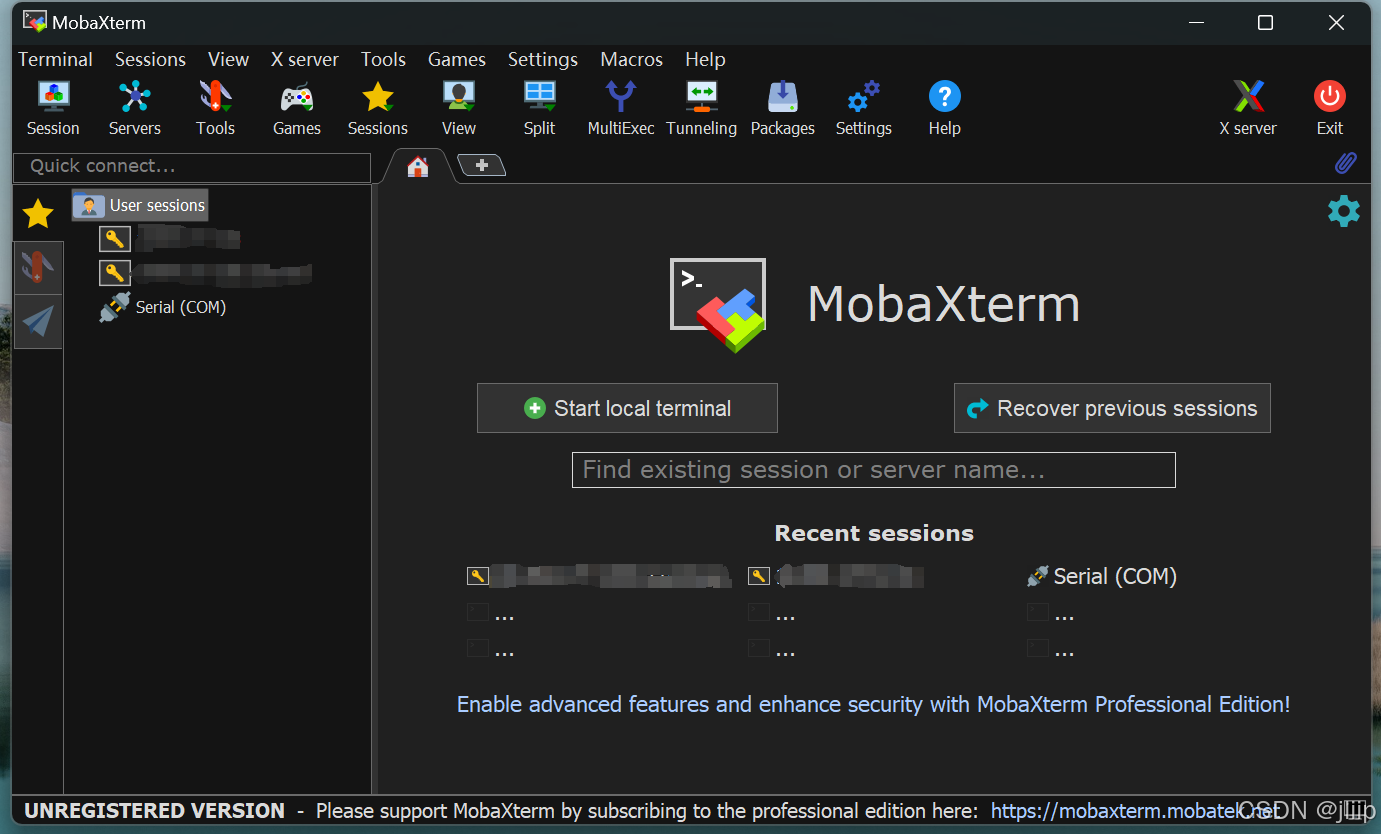Toggle the X server toolbar icon
Image resolution: width=1381 pixels, height=834 pixels.
1248,108
